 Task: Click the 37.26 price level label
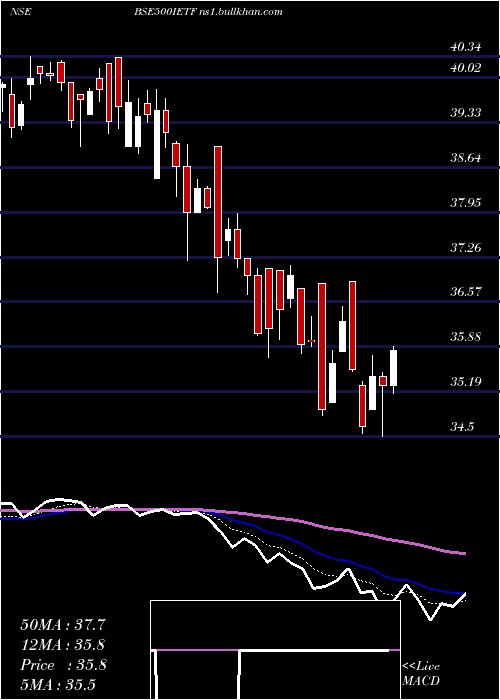click(466, 247)
